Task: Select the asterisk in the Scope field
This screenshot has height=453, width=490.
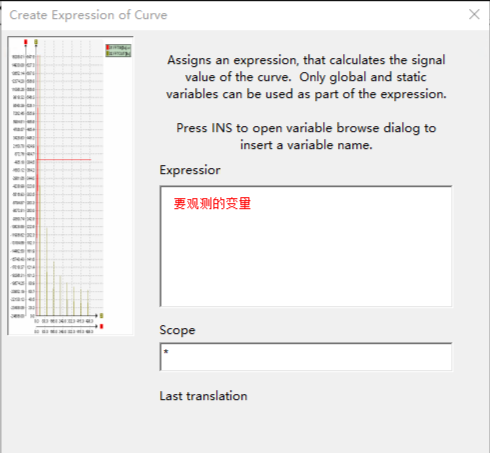Action: point(166,352)
